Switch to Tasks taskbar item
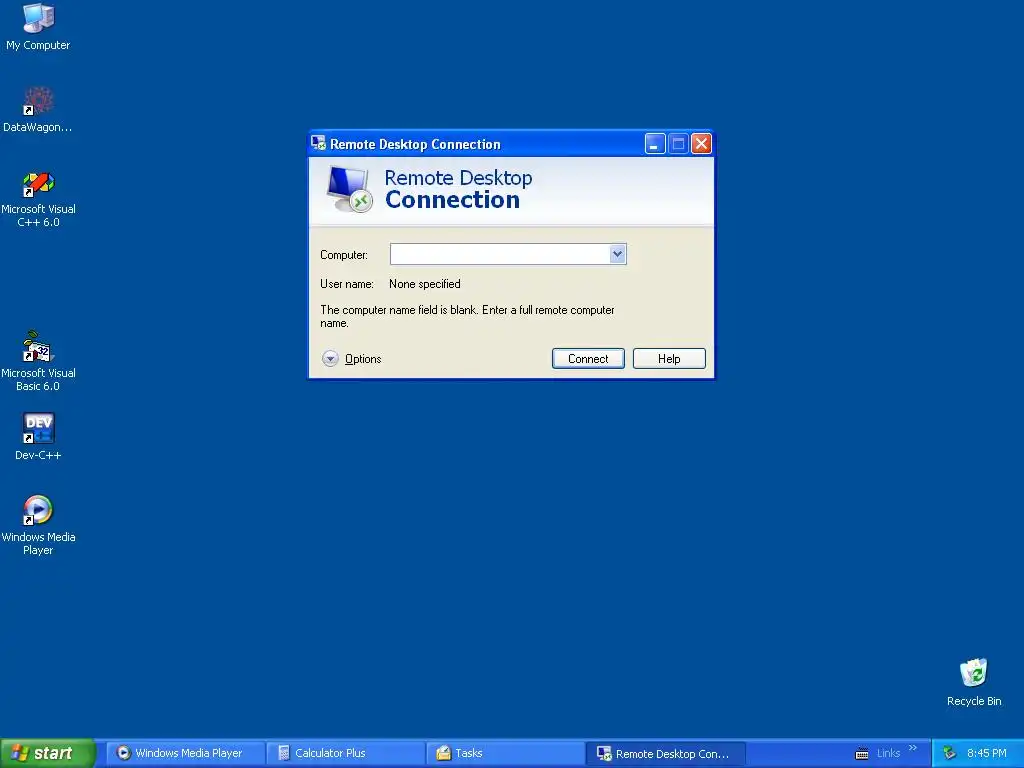Screen dimensions: 1024x768 coord(505,753)
